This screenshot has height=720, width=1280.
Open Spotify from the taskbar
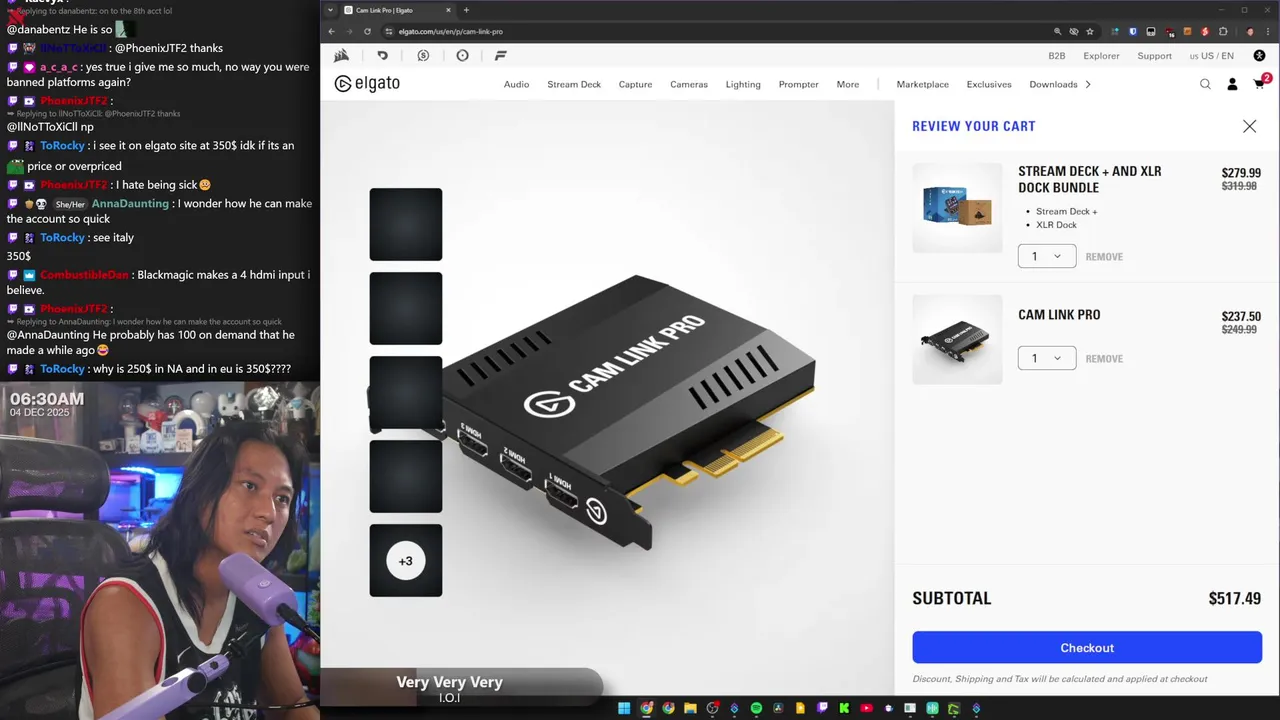tap(756, 709)
